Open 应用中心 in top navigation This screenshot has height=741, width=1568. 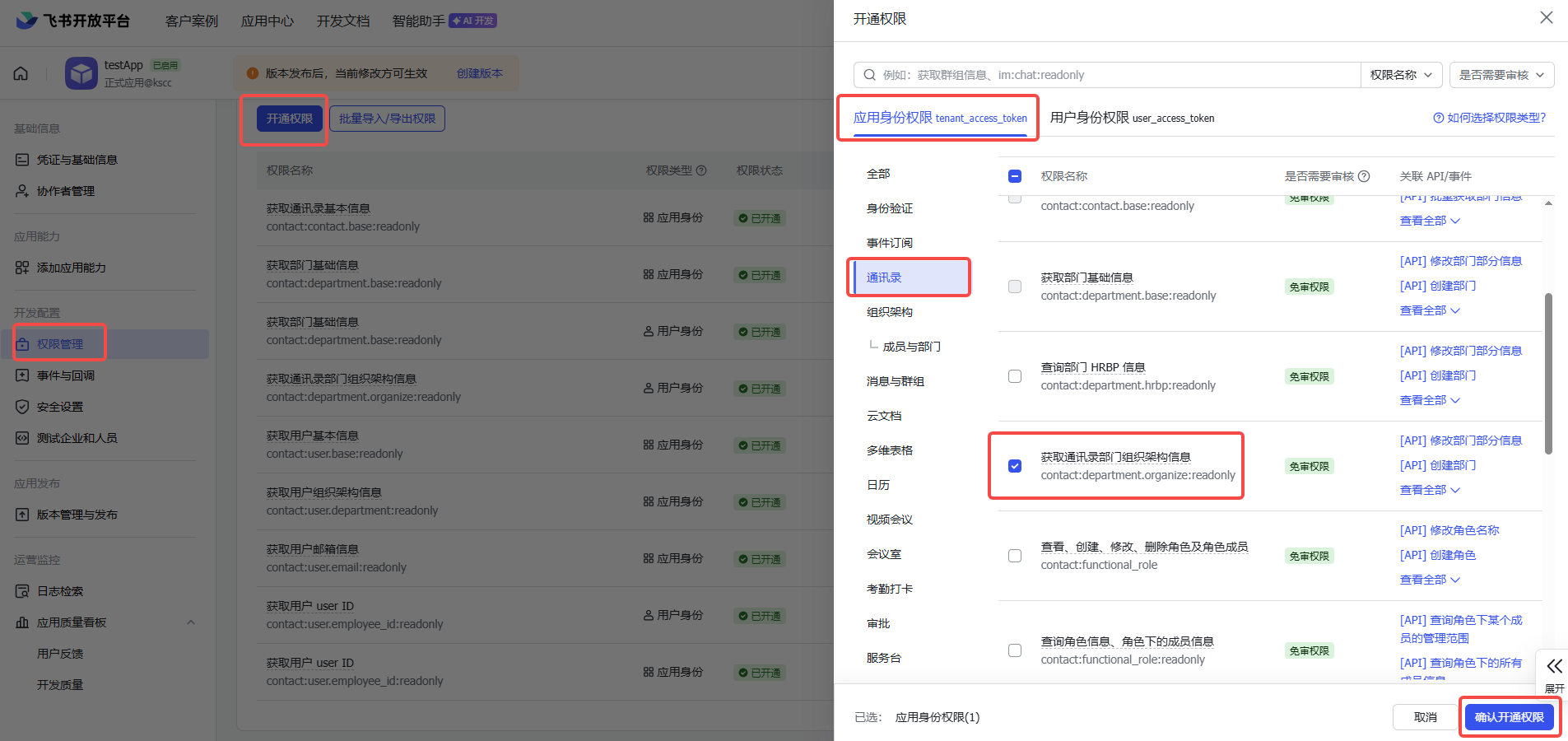coord(268,21)
